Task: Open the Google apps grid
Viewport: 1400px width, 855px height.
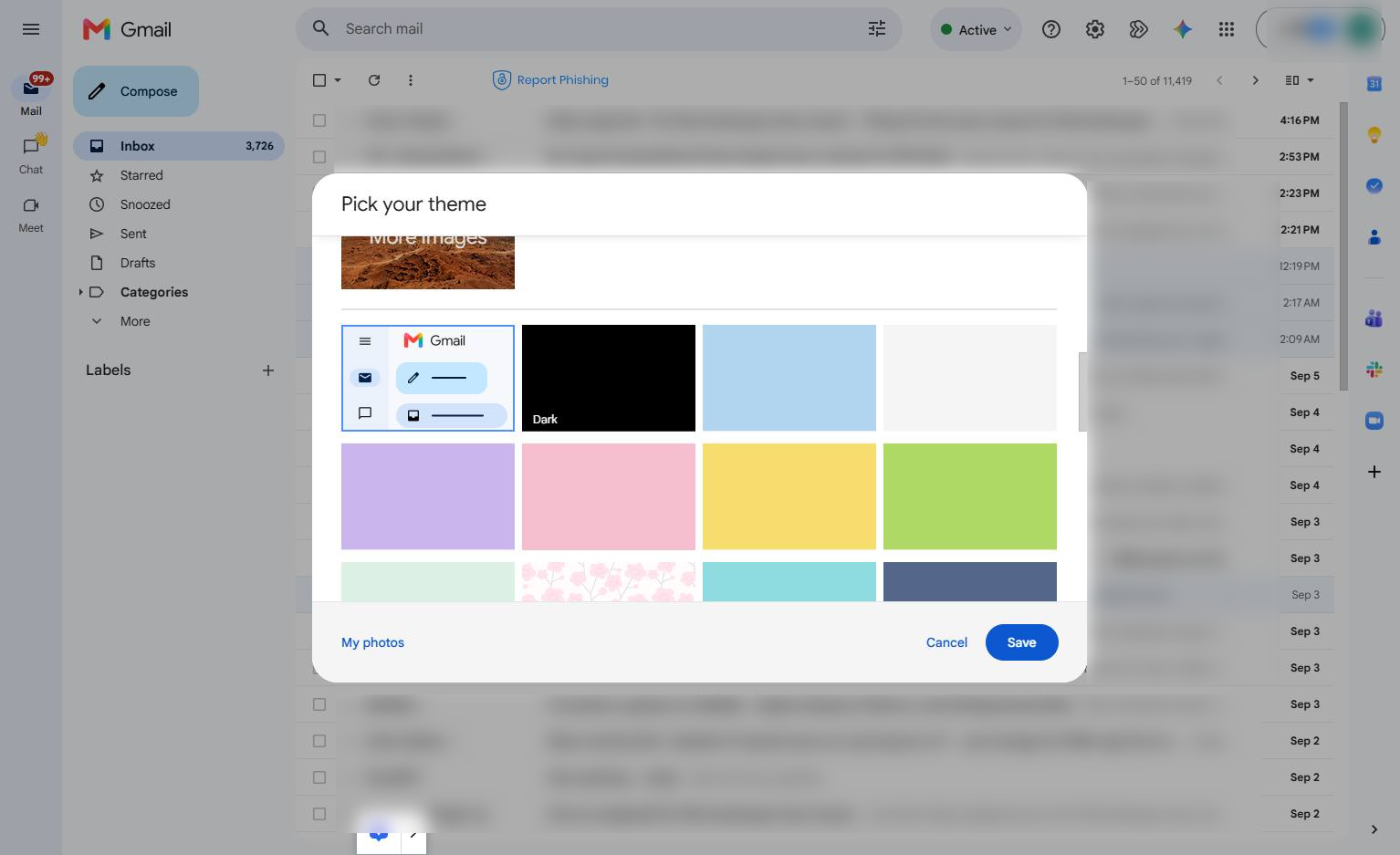Action: (1227, 29)
